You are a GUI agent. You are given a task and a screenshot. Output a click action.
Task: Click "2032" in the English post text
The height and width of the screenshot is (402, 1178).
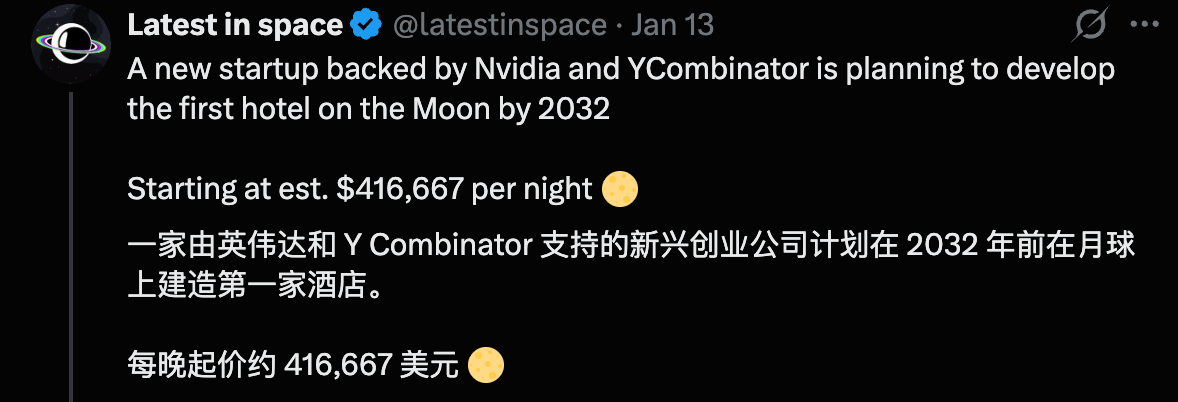pos(574,108)
